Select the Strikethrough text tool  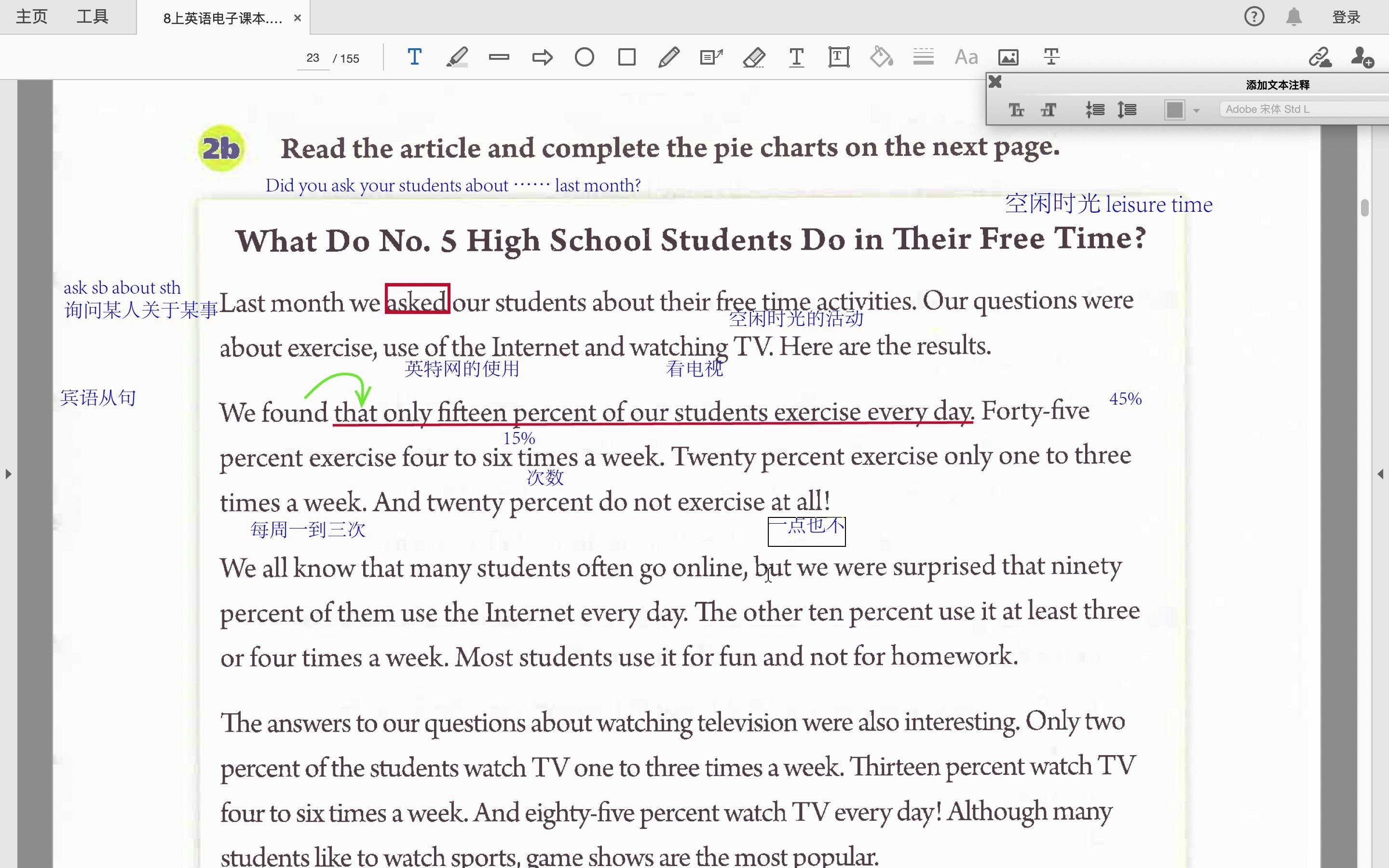pyautogui.click(x=1051, y=57)
